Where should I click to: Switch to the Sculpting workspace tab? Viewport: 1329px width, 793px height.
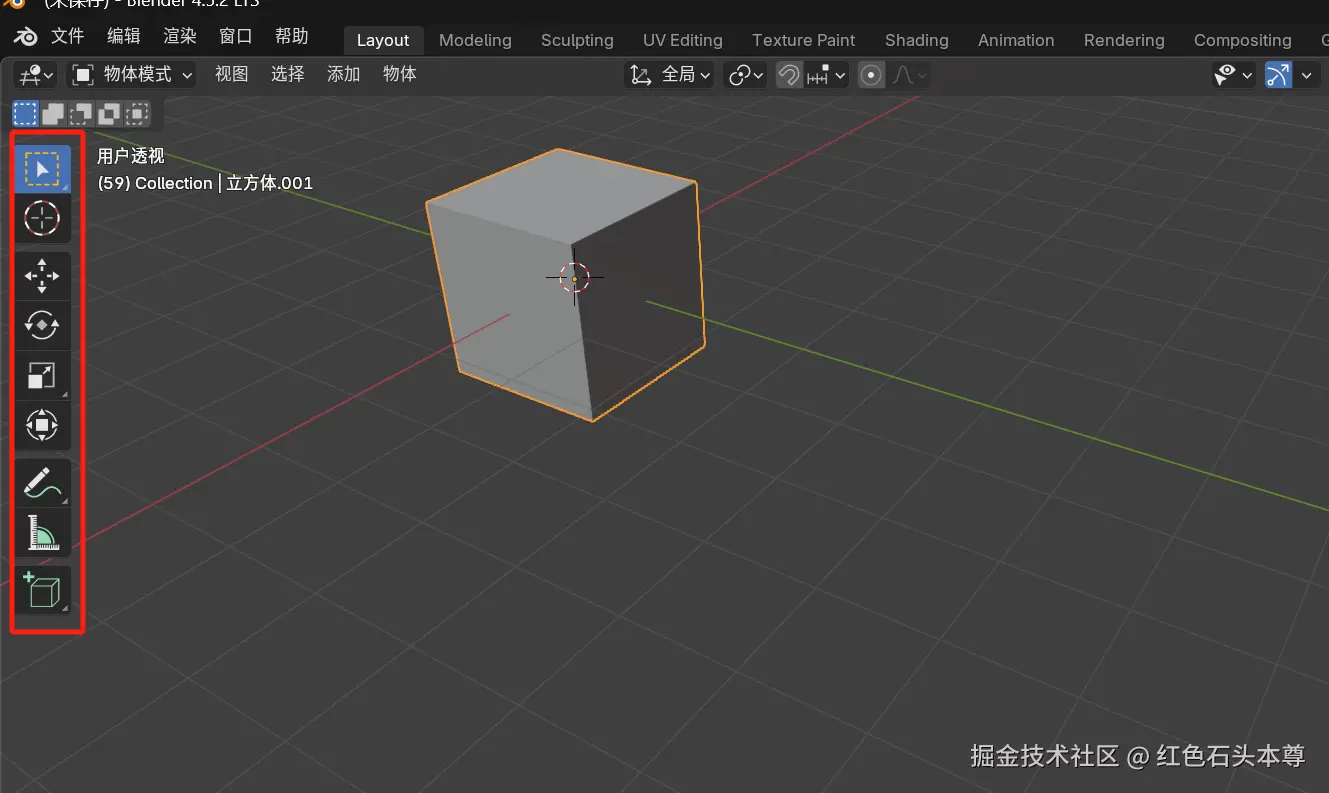click(x=577, y=41)
